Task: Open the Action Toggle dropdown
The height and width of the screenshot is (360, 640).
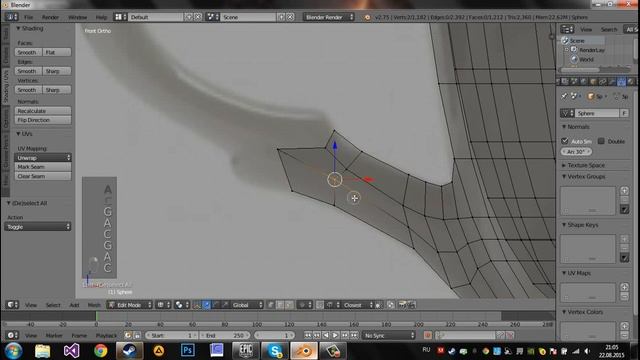Action: (38, 227)
